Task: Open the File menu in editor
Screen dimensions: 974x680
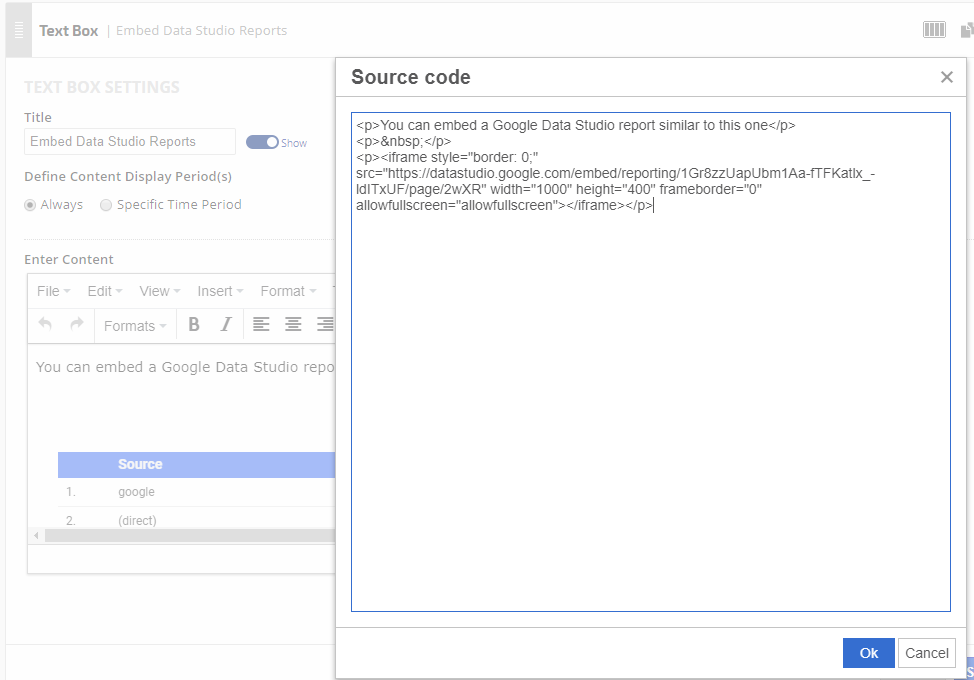Action: (x=53, y=291)
